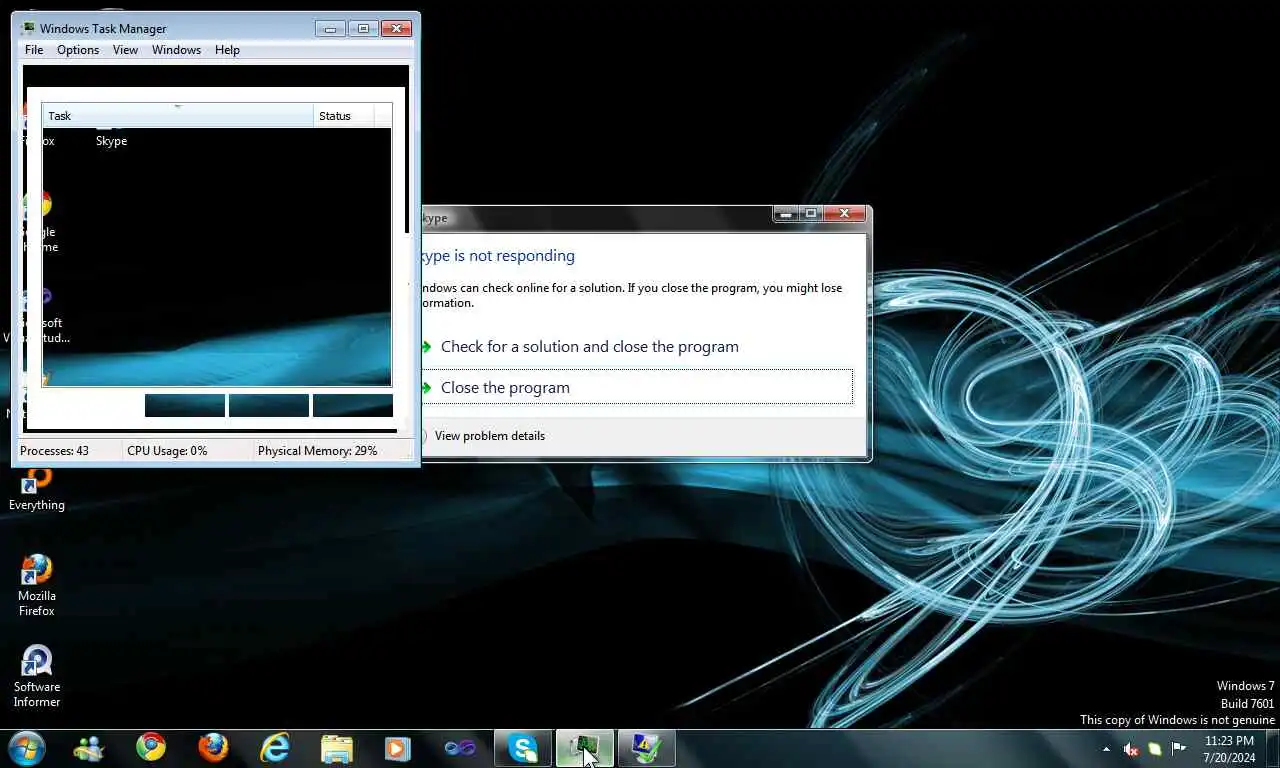Open Windows Media Player from taskbar
1280x768 pixels.
(x=398, y=748)
